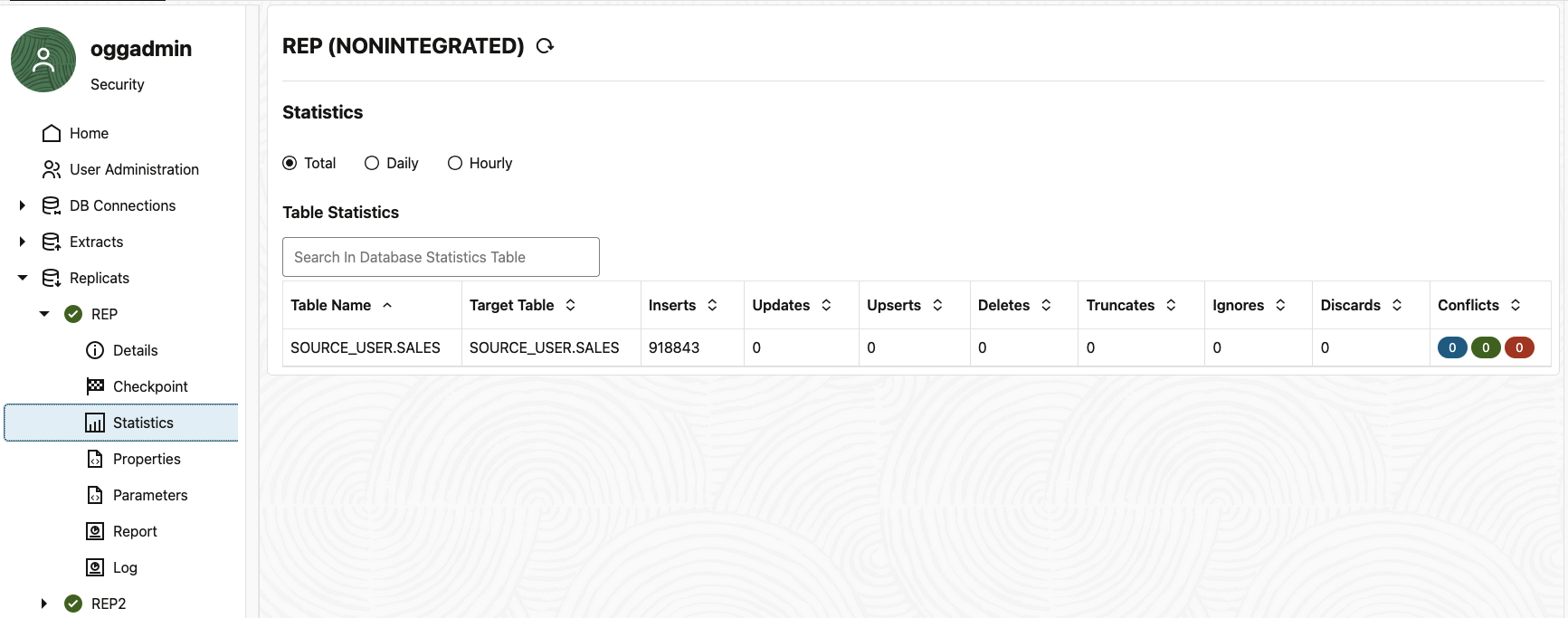Expand the REP2 replicat node
This screenshot has height=618, width=1568.
44,604
